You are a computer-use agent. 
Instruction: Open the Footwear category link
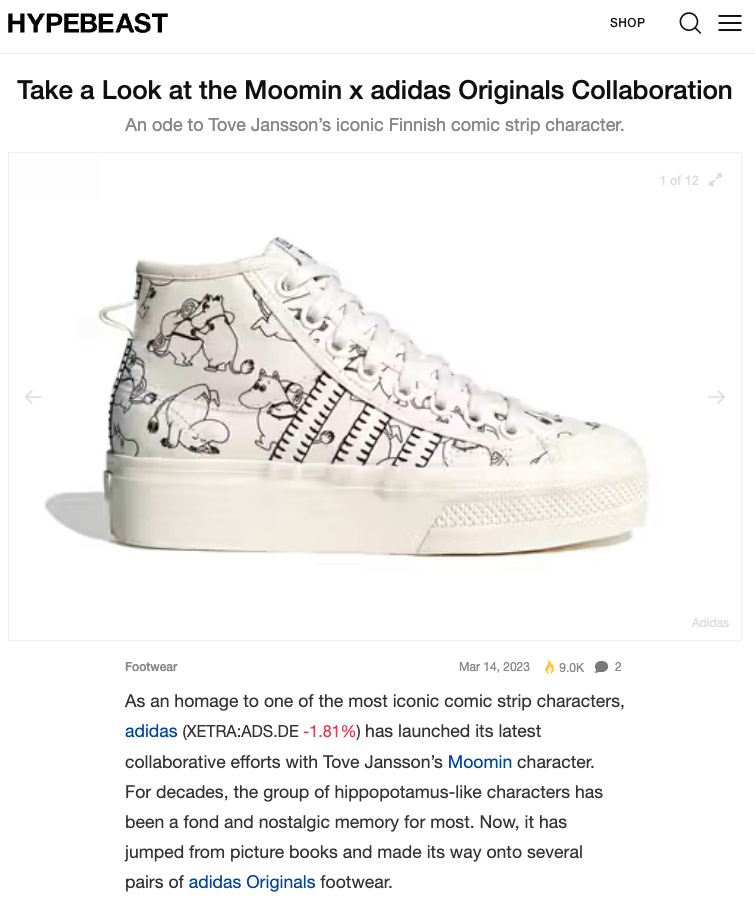pyautogui.click(x=151, y=667)
